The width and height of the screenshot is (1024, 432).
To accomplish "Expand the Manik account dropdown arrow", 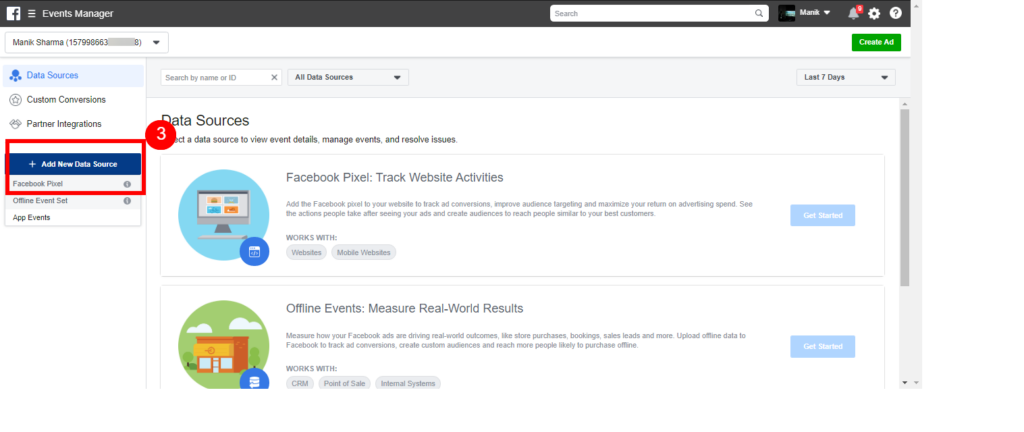I will click(x=827, y=13).
